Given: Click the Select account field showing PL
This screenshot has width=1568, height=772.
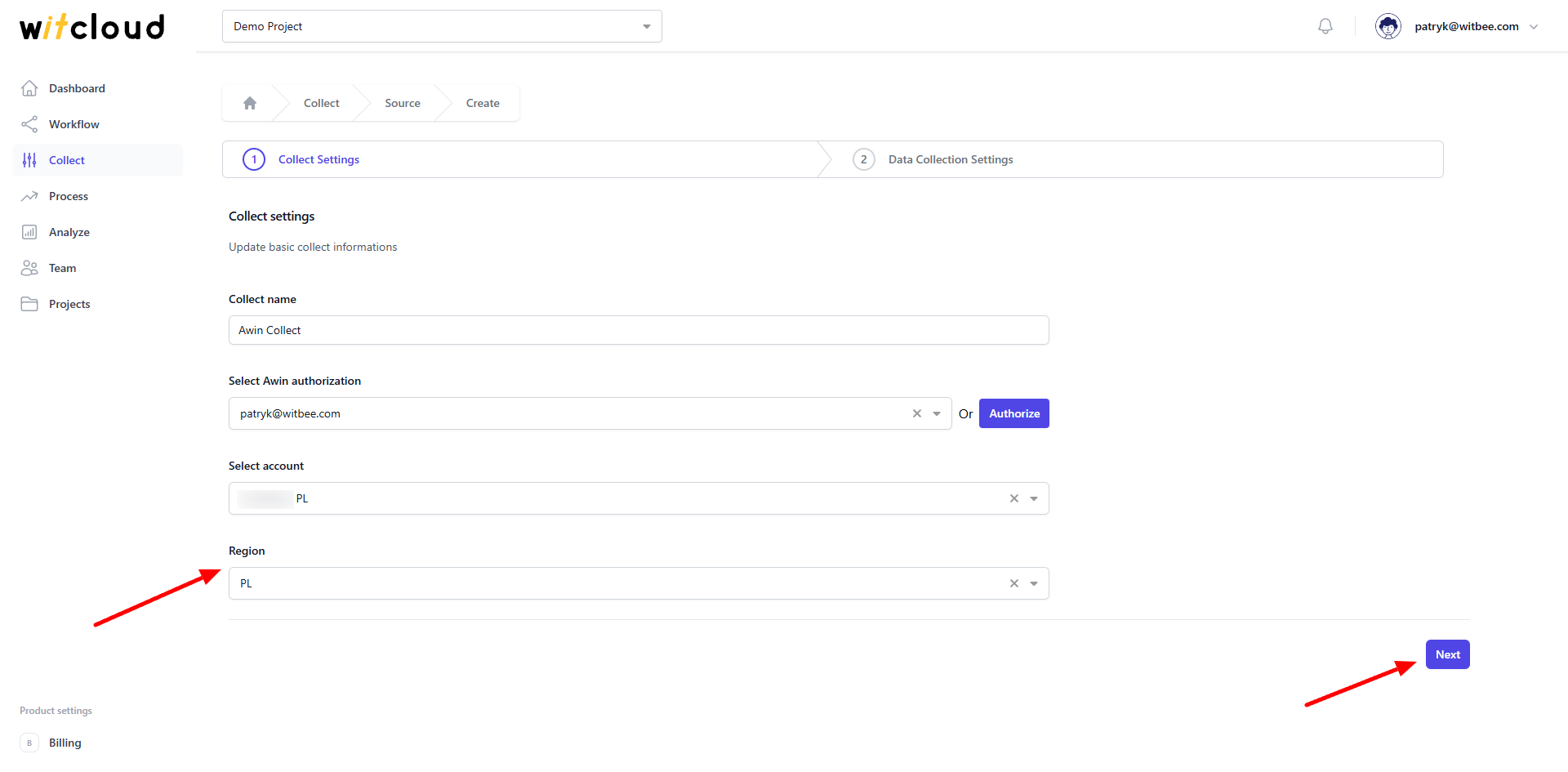Looking at the screenshot, I should click(639, 498).
